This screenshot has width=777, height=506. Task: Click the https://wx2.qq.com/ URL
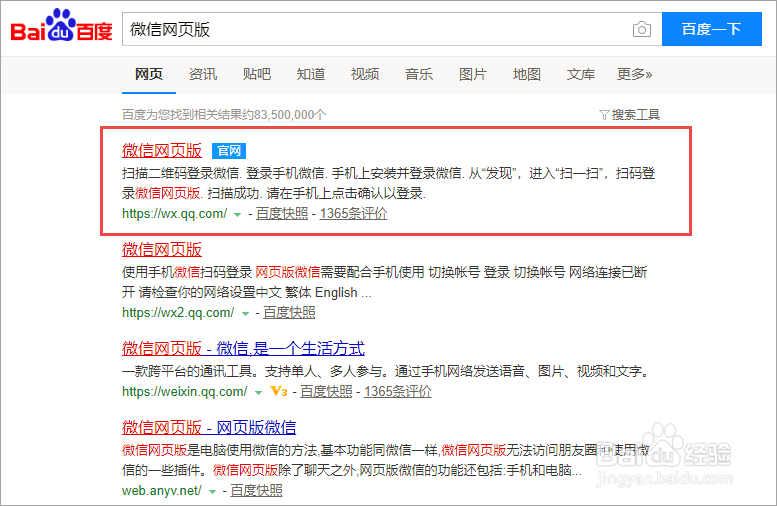(x=178, y=313)
